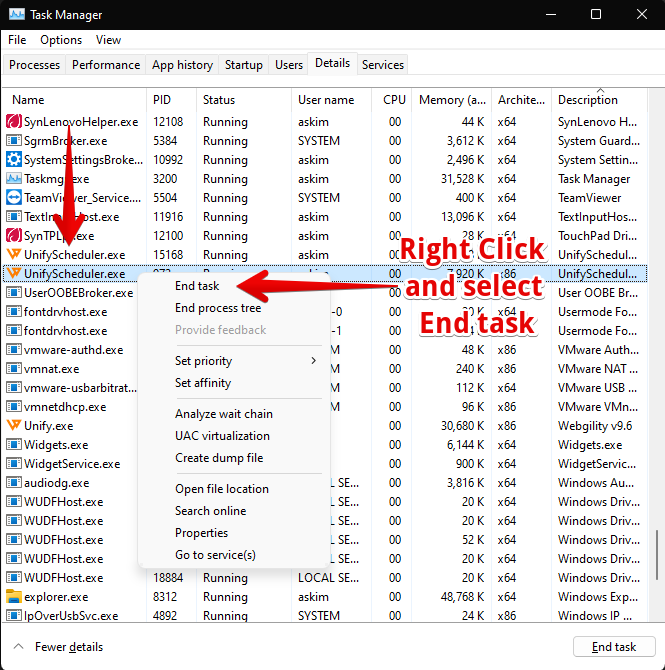Collapse view with Fewer details chevron
Viewport: 665px width, 670px height.
click(x=18, y=646)
